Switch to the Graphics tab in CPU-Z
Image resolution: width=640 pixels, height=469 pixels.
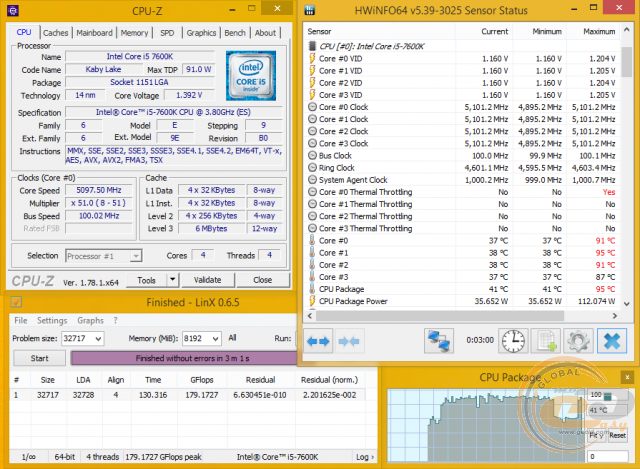click(x=201, y=33)
